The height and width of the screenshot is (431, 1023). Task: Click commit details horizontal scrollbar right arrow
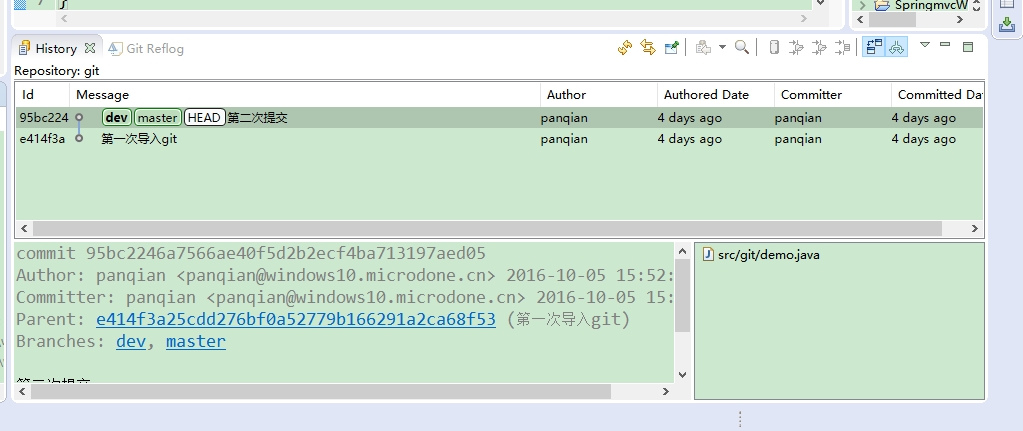pos(665,391)
